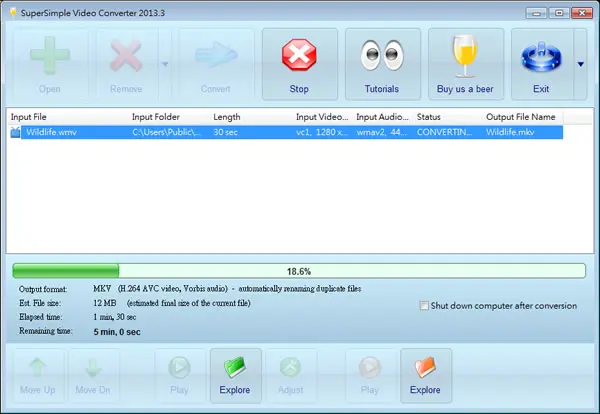The height and width of the screenshot is (414, 600).
Task: Expand the dropdown arrow beside Remove
Action: (x=165, y=64)
